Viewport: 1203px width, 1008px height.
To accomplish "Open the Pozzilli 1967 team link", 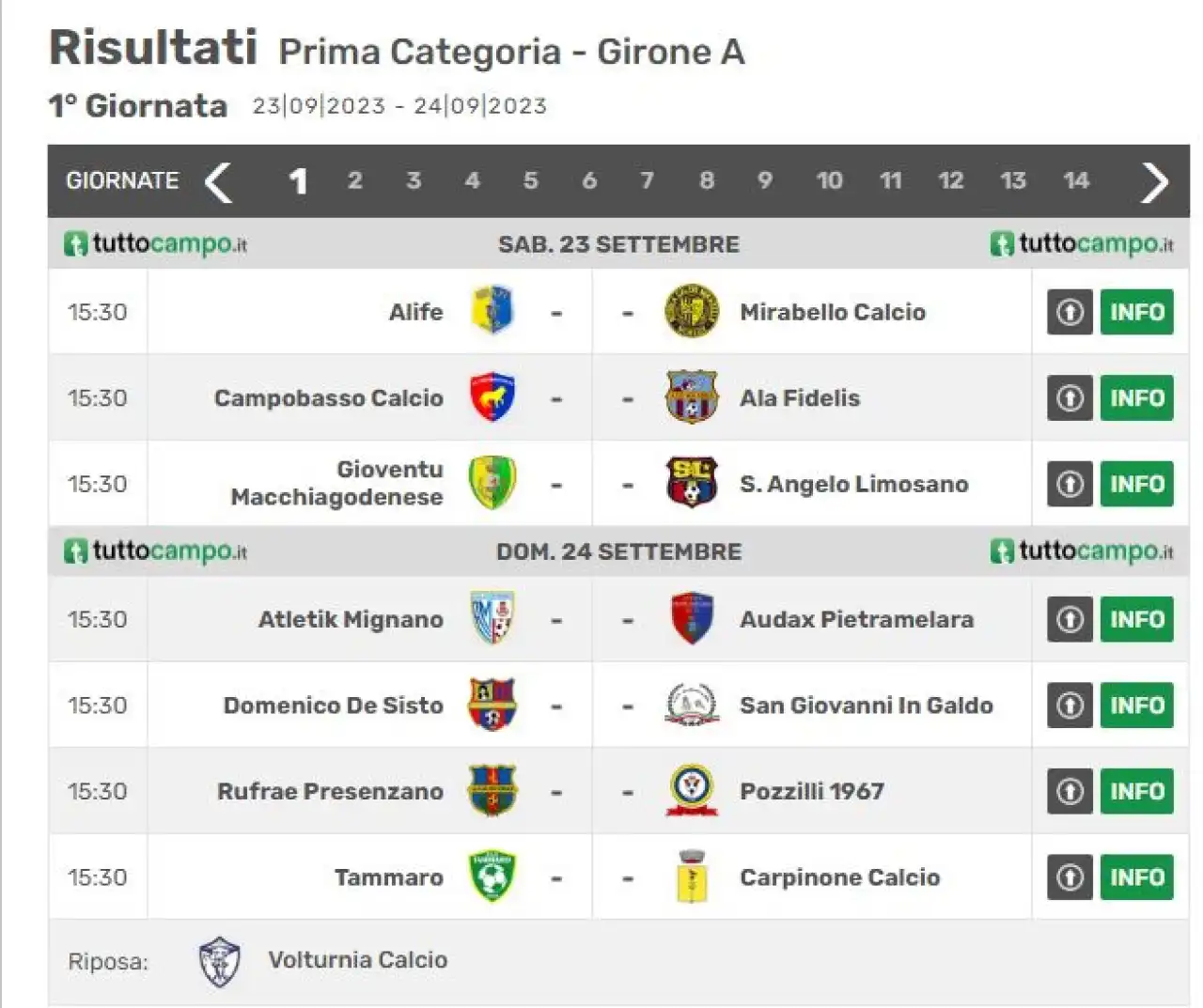I will pos(812,791).
